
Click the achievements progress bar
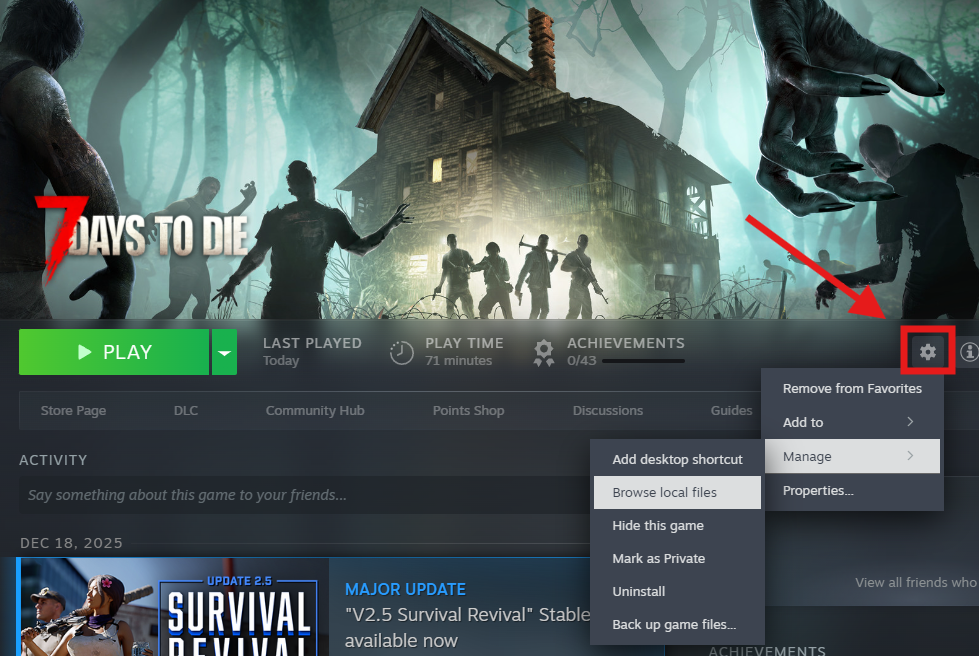(643, 361)
